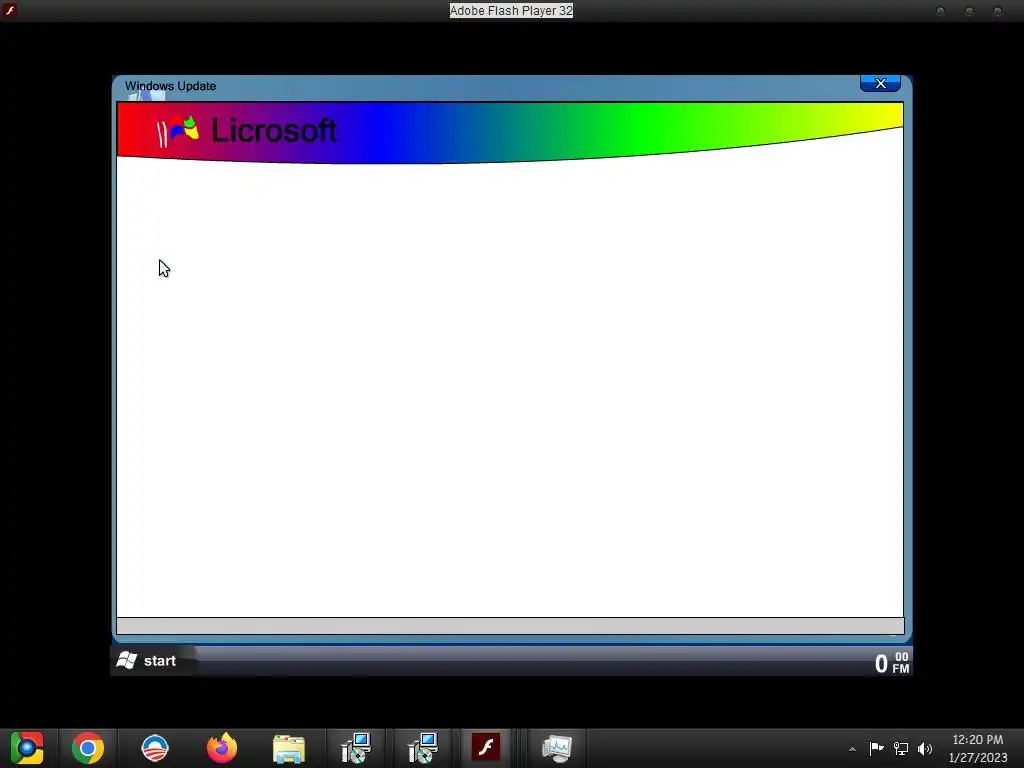Screen dimensions: 1024x768
Task: Click the gray status bar of Windows Update
Action: [510, 626]
